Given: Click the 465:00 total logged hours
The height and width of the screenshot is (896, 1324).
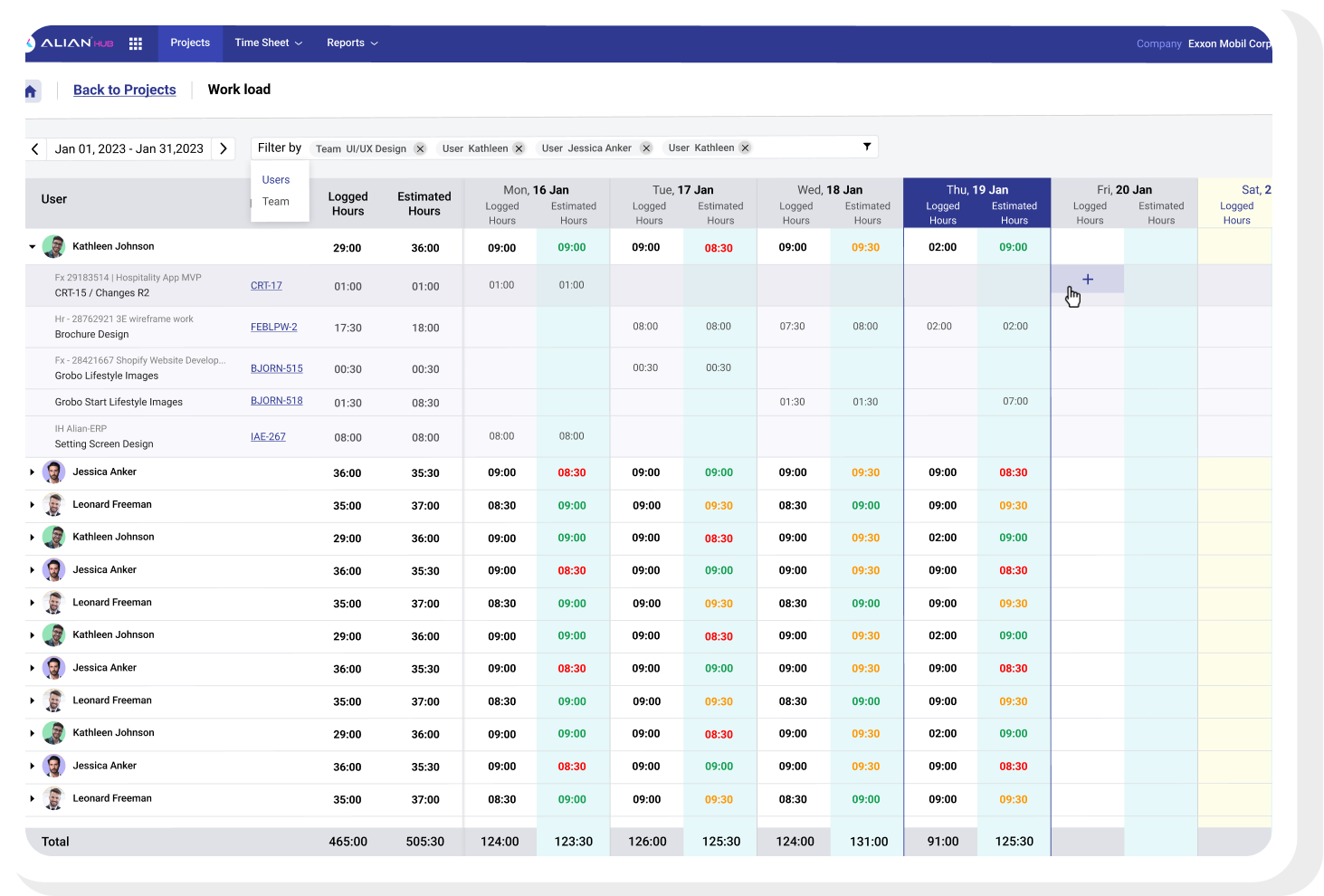Looking at the screenshot, I should (x=348, y=842).
